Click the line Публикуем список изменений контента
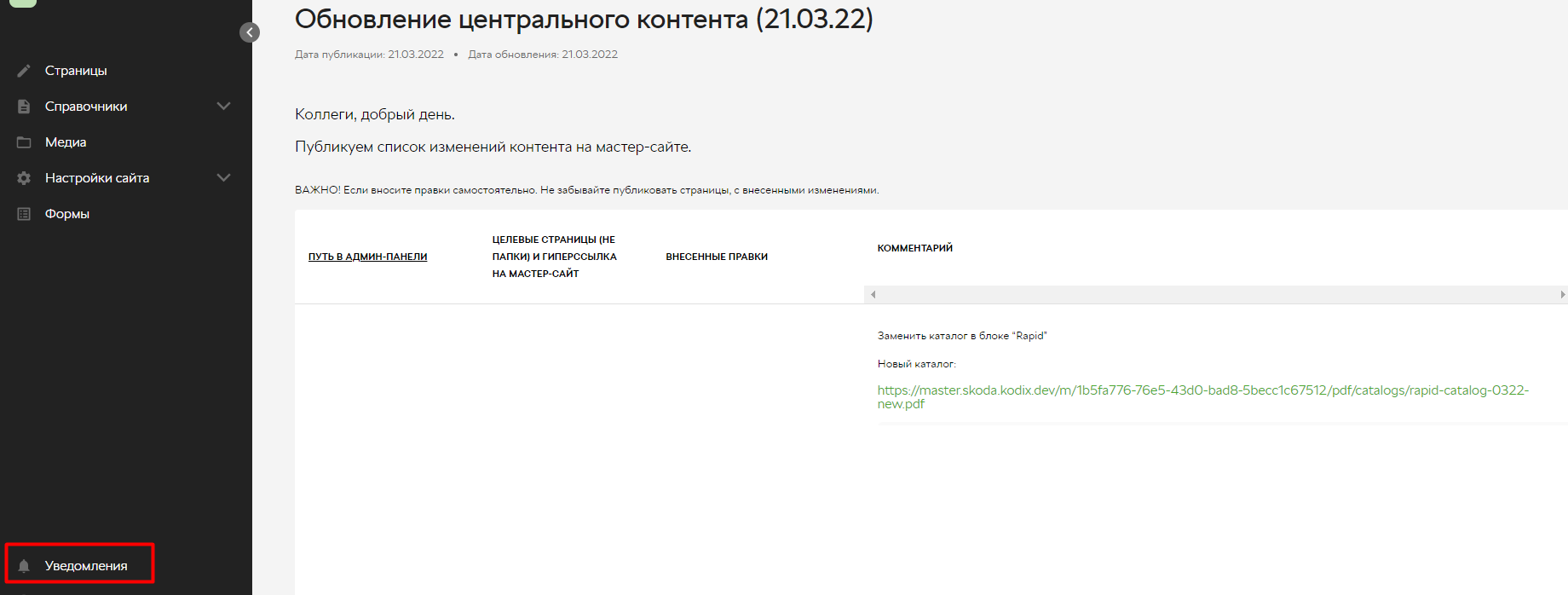Viewport: 1568px width, 595px height. 493,147
